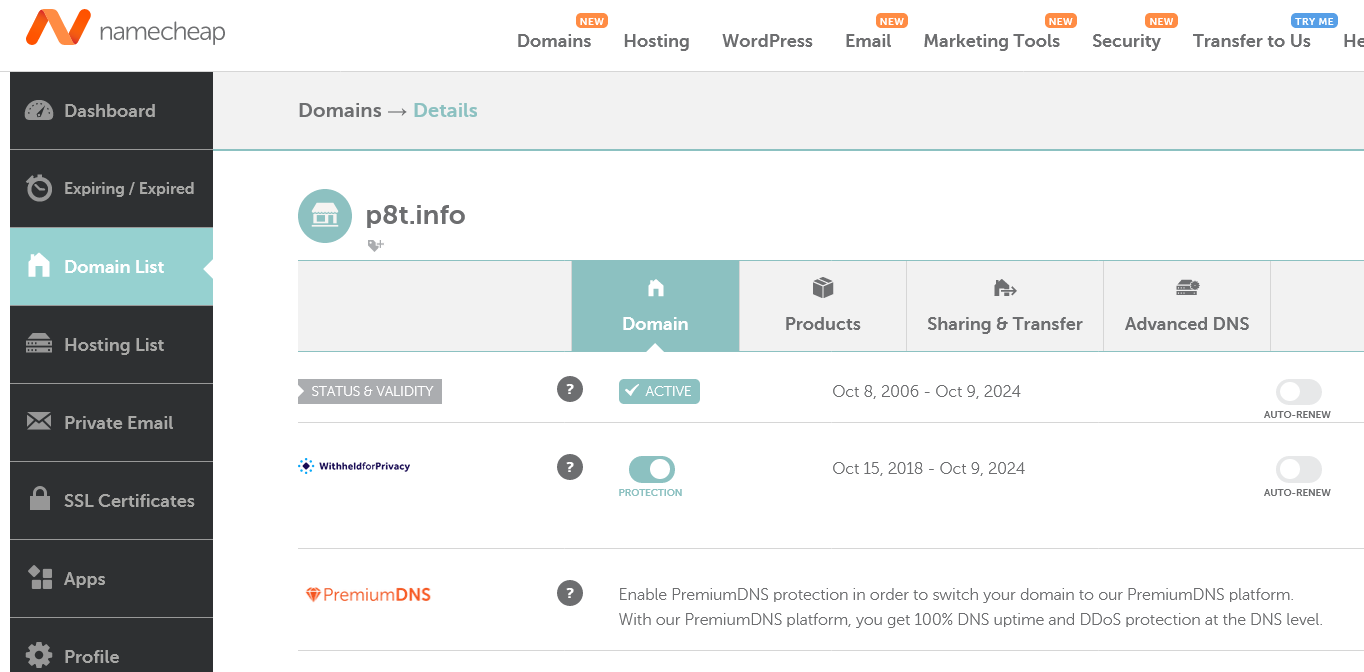Toggle auto-renew for WithheldforPrivacy row
Viewport: 1364px width, 672px height.
tap(1298, 469)
